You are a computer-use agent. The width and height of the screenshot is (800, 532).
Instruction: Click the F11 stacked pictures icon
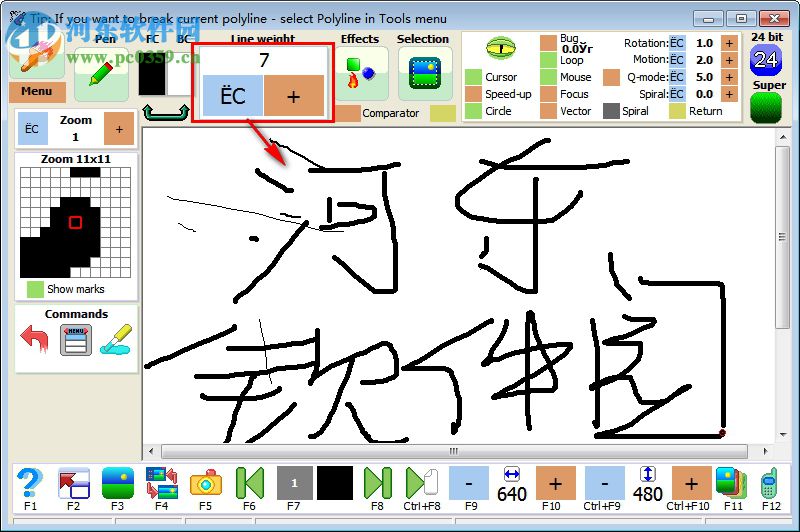732,482
